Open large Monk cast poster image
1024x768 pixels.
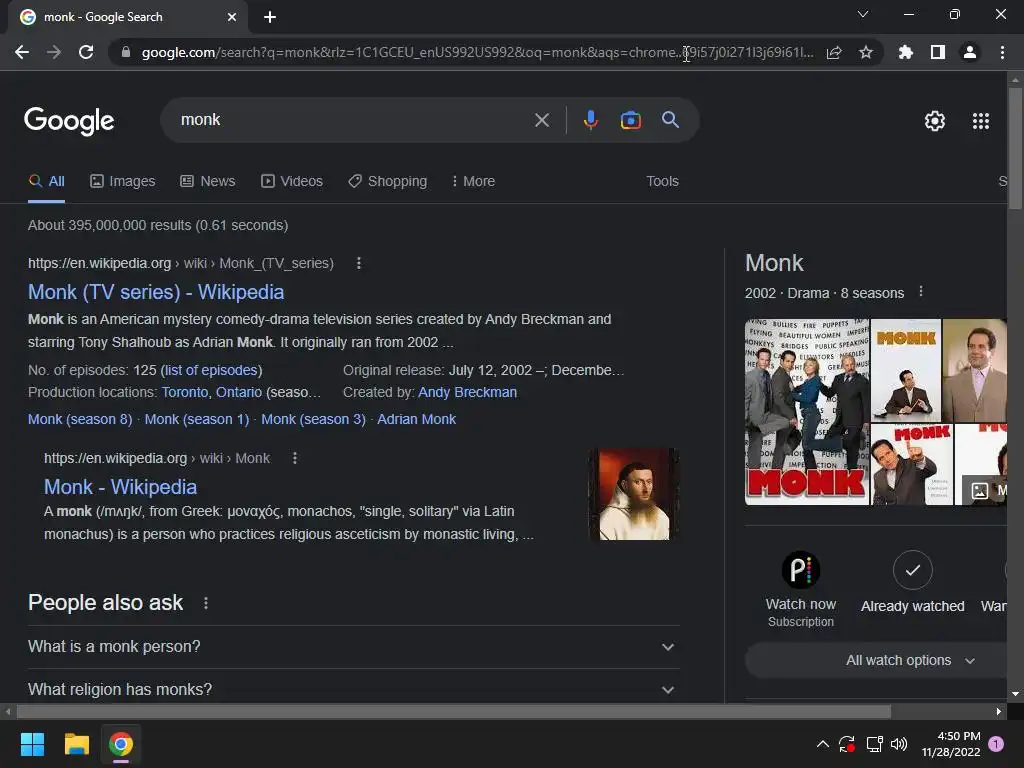pos(807,412)
